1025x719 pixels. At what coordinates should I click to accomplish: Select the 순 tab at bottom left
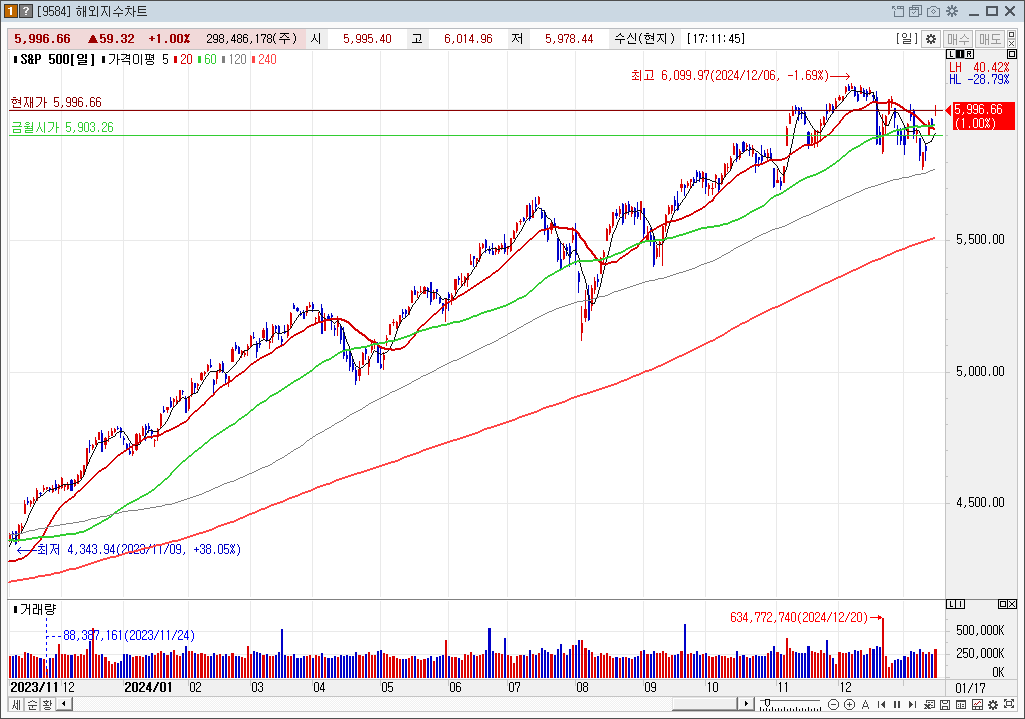click(x=31, y=705)
